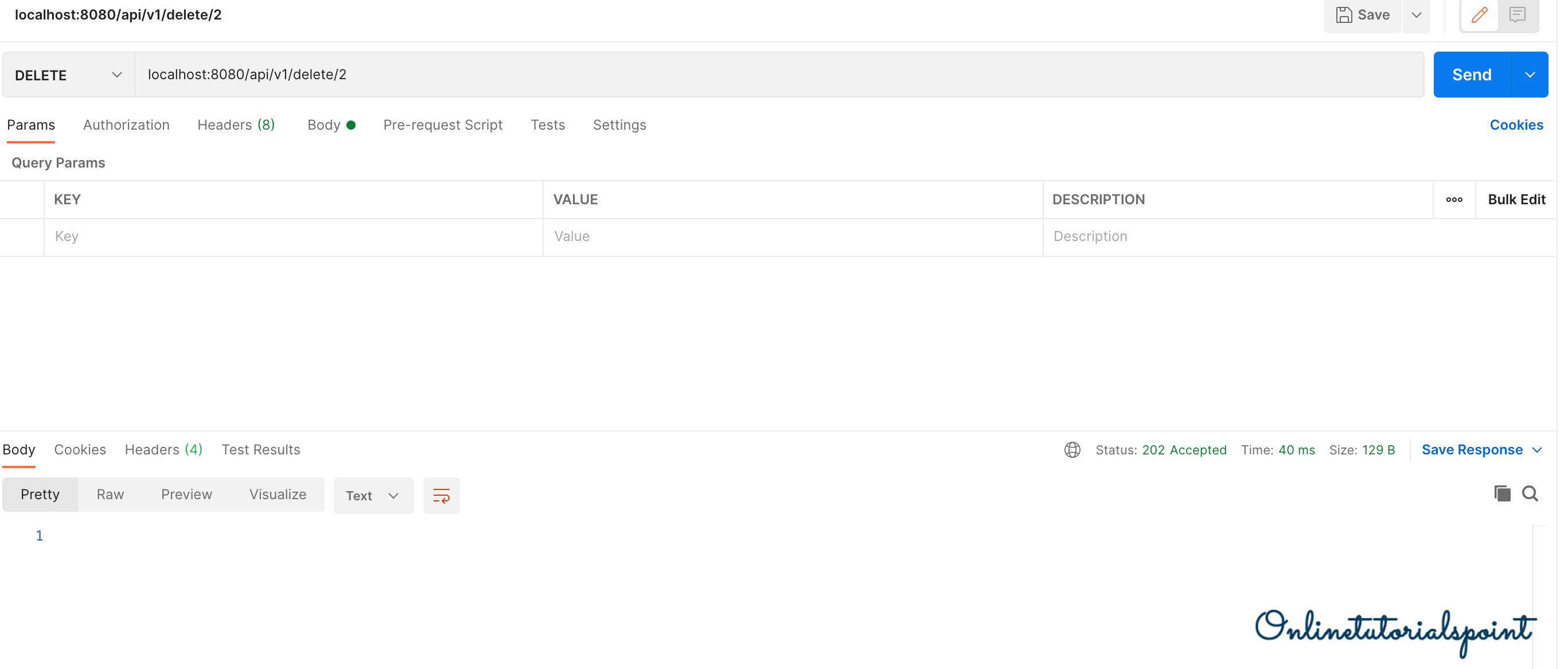This screenshot has width=1568, height=669.
Task: Open the Text format dropdown
Action: pos(373,496)
